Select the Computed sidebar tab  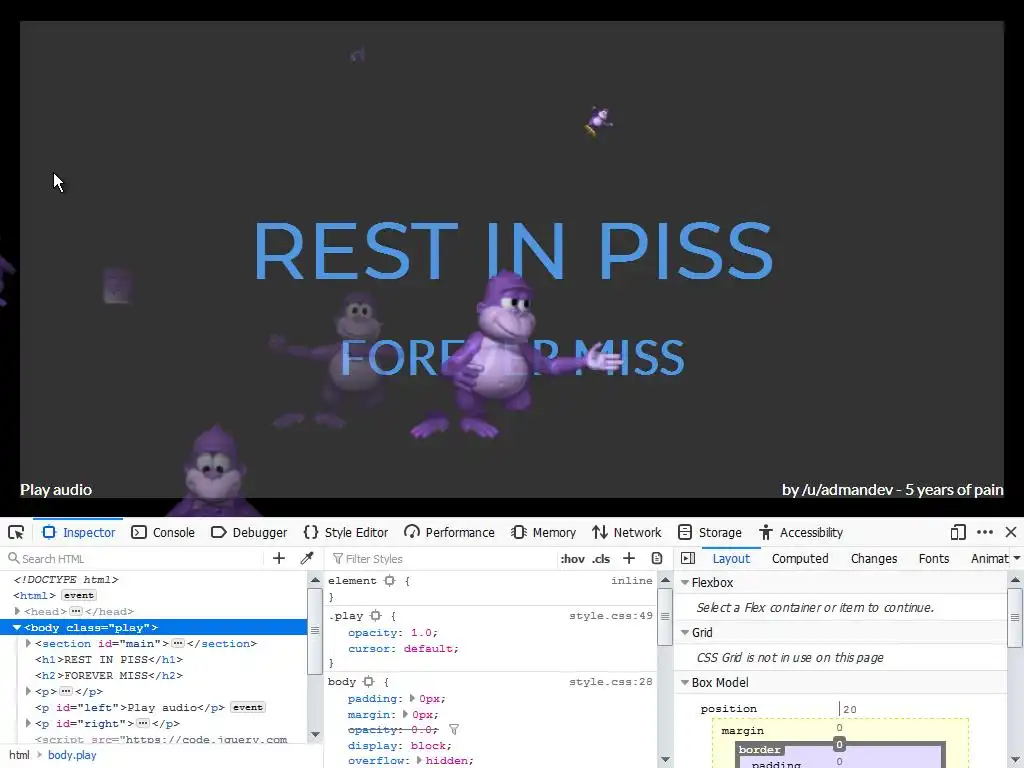coord(800,558)
